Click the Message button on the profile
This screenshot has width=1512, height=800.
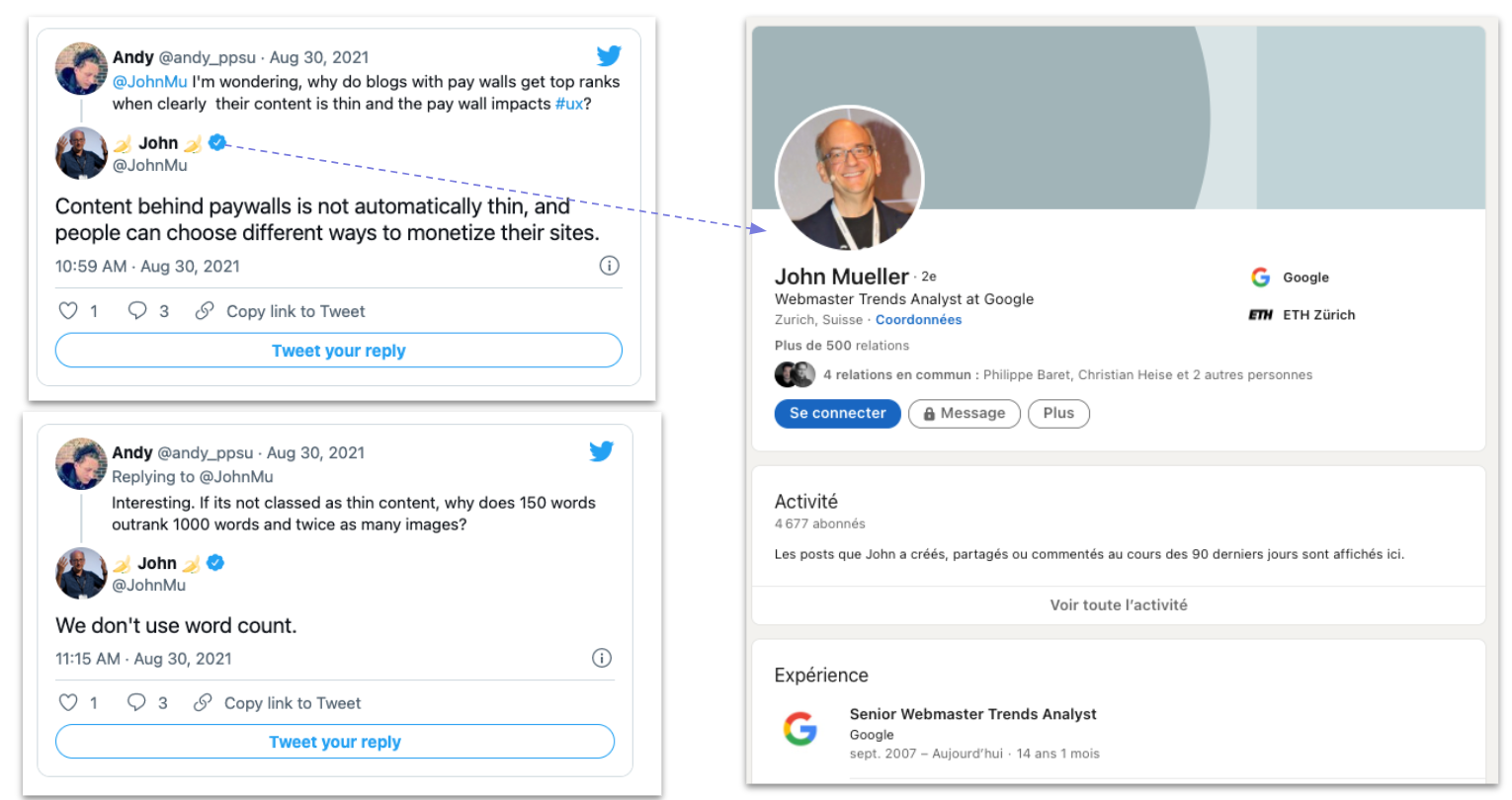click(964, 413)
